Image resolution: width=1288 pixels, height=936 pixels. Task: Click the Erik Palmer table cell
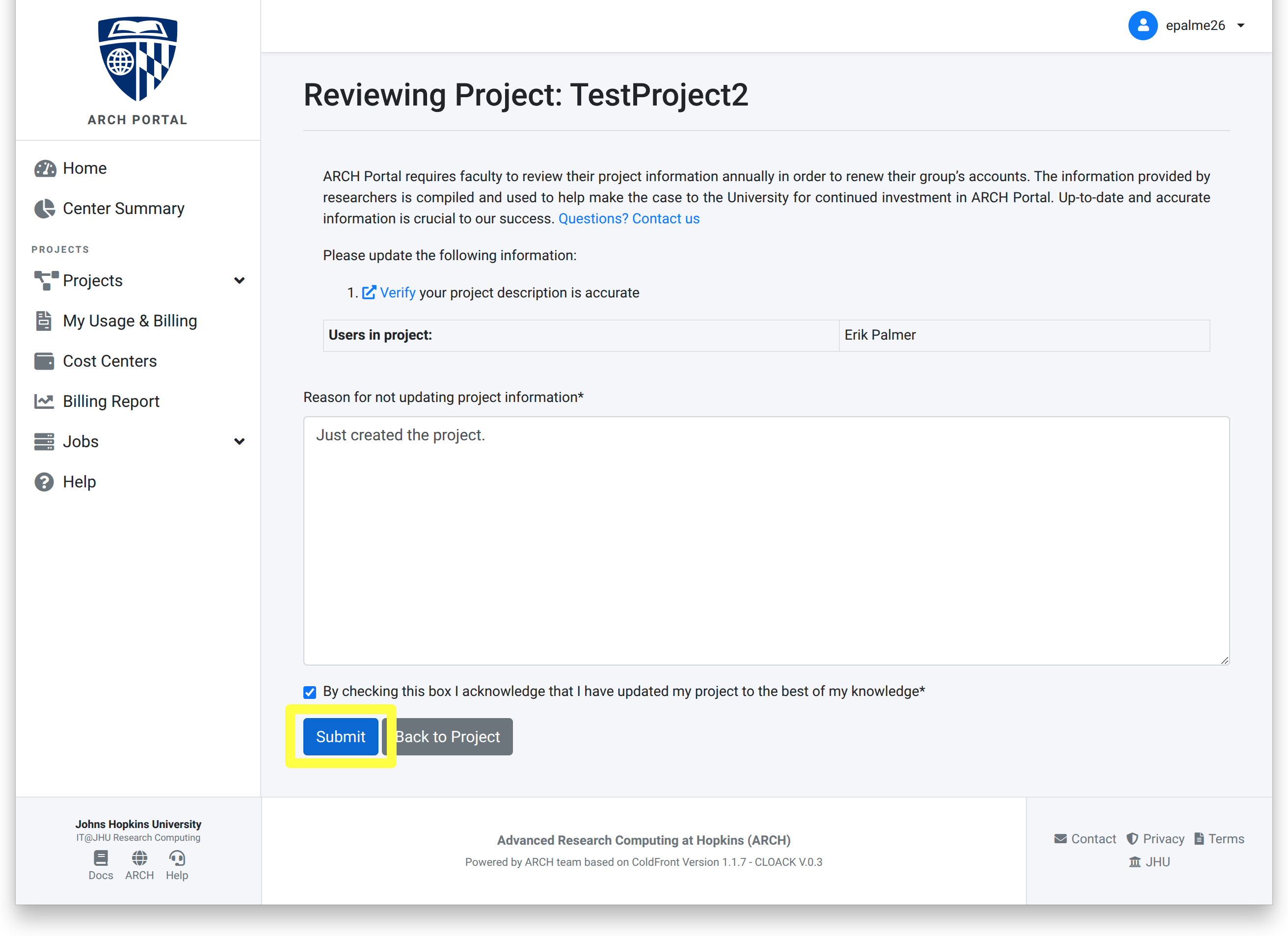click(1024, 335)
